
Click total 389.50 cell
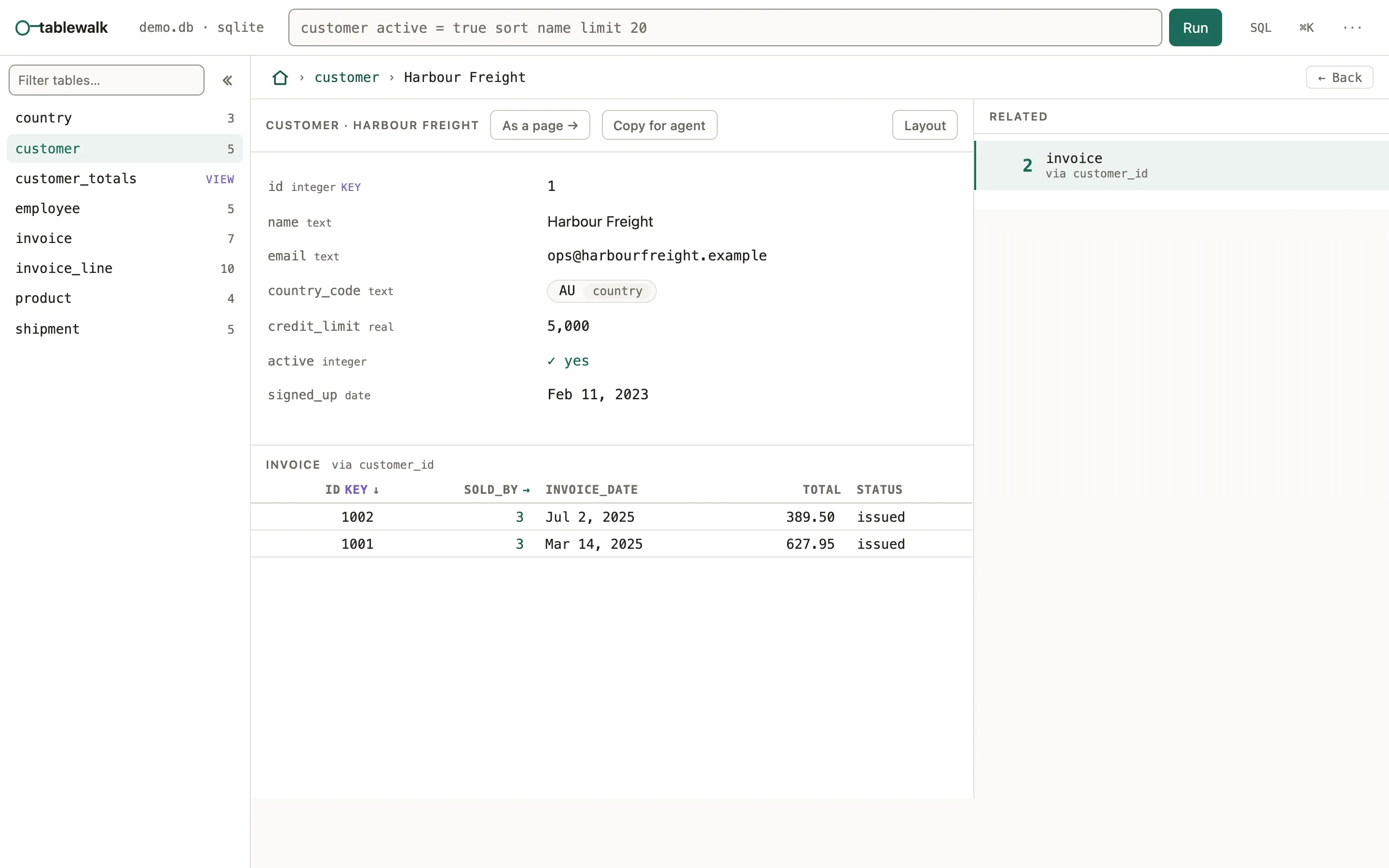pyautogui.click(x=810, y=517)
